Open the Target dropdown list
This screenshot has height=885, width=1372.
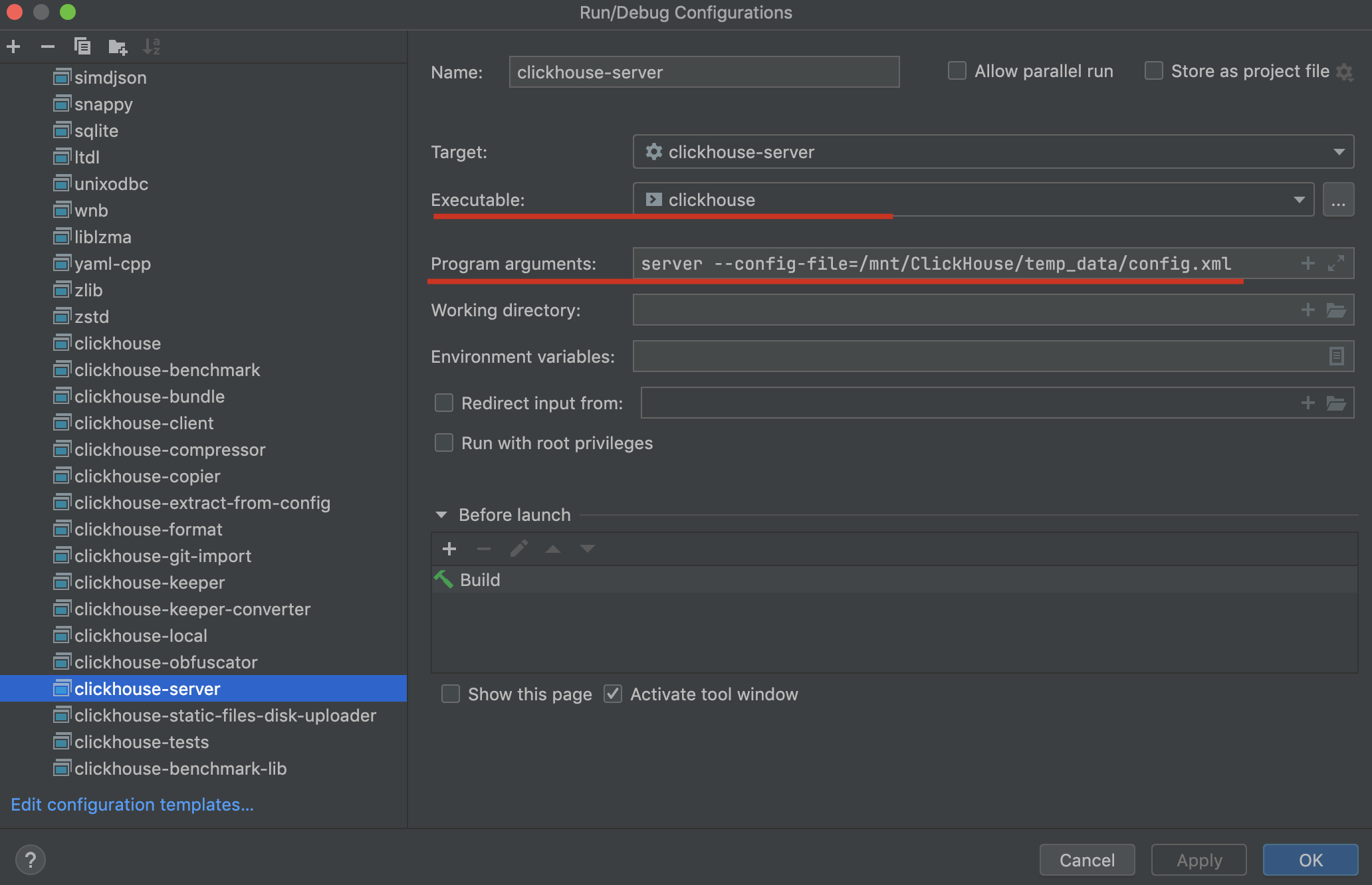(1339, 152)
